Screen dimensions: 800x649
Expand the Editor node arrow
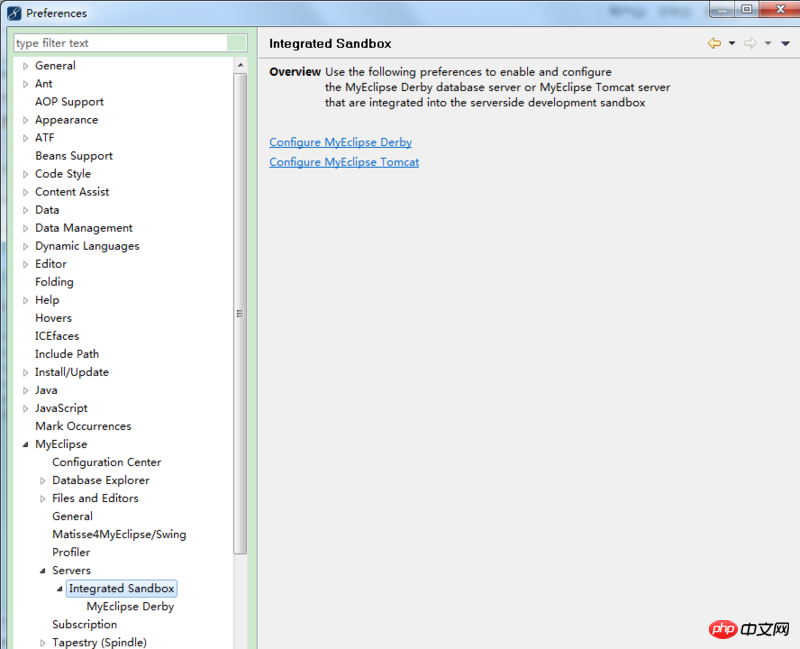point(26,264)
